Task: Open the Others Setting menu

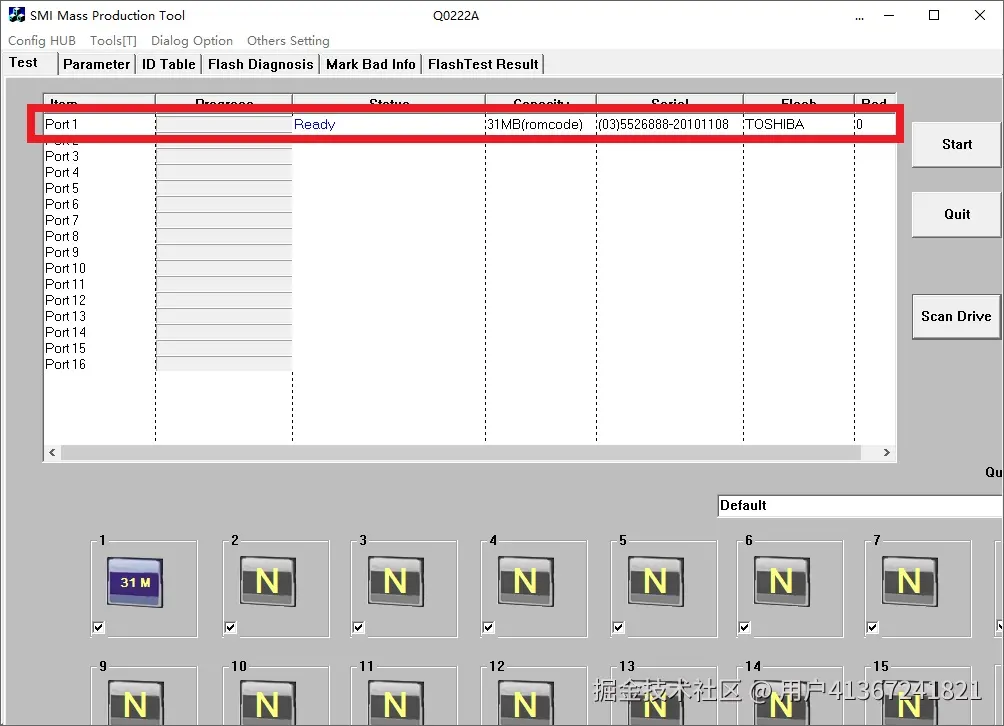Action: (288, 40)
